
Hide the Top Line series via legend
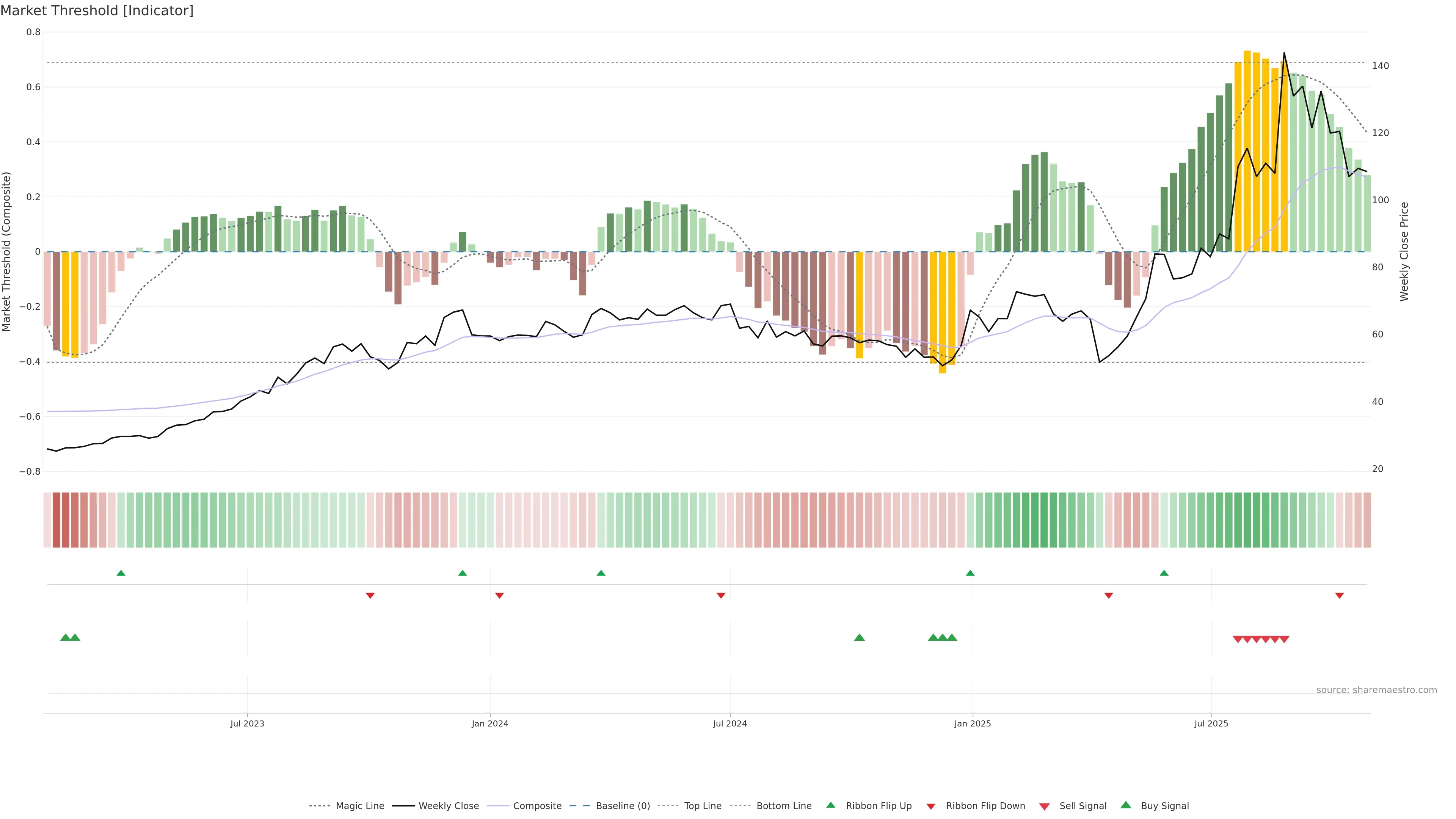coord(703,806)
